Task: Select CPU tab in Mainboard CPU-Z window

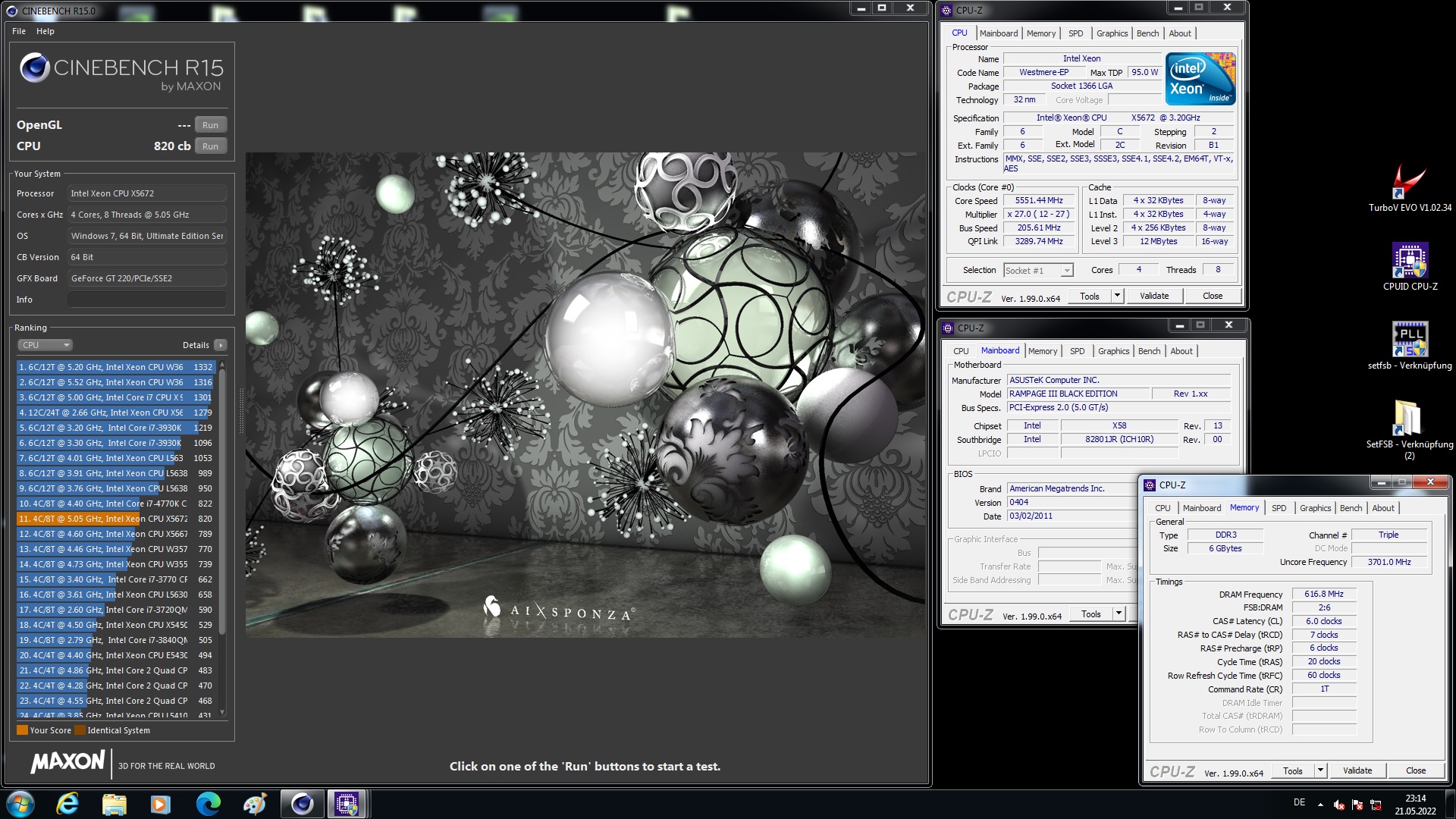Action: pos(961,351)
